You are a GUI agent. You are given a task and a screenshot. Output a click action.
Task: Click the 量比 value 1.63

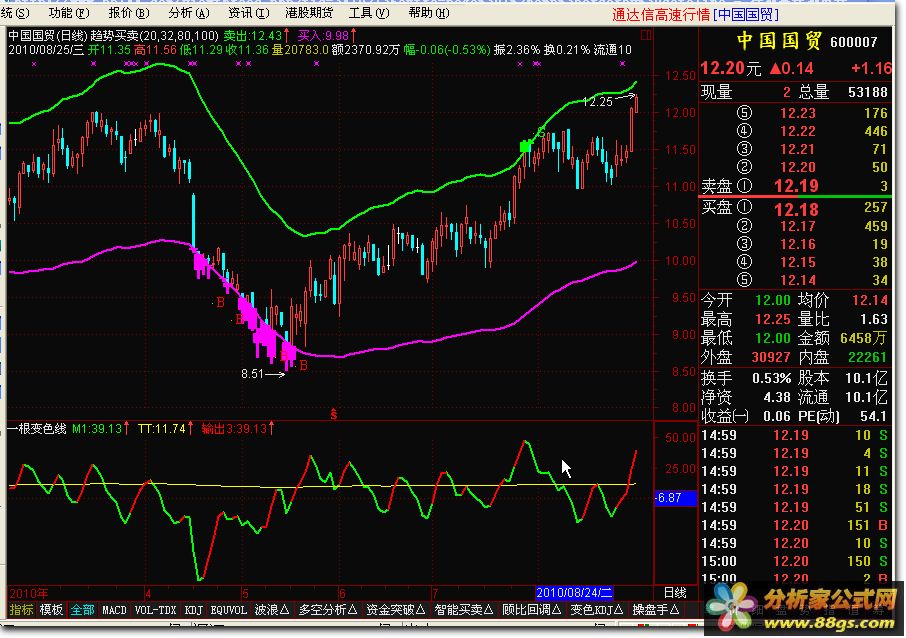pos(874,319)
